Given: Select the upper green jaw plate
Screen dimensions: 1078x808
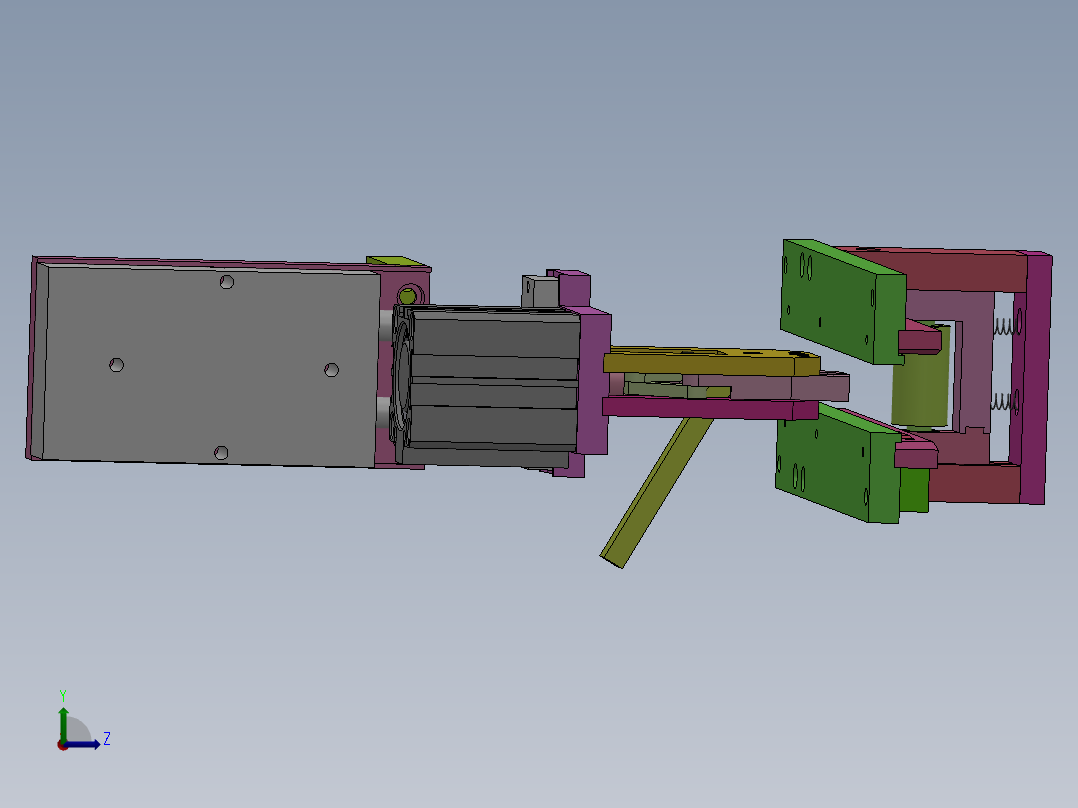Looking at the screenshot, I should tap(842, 303).
